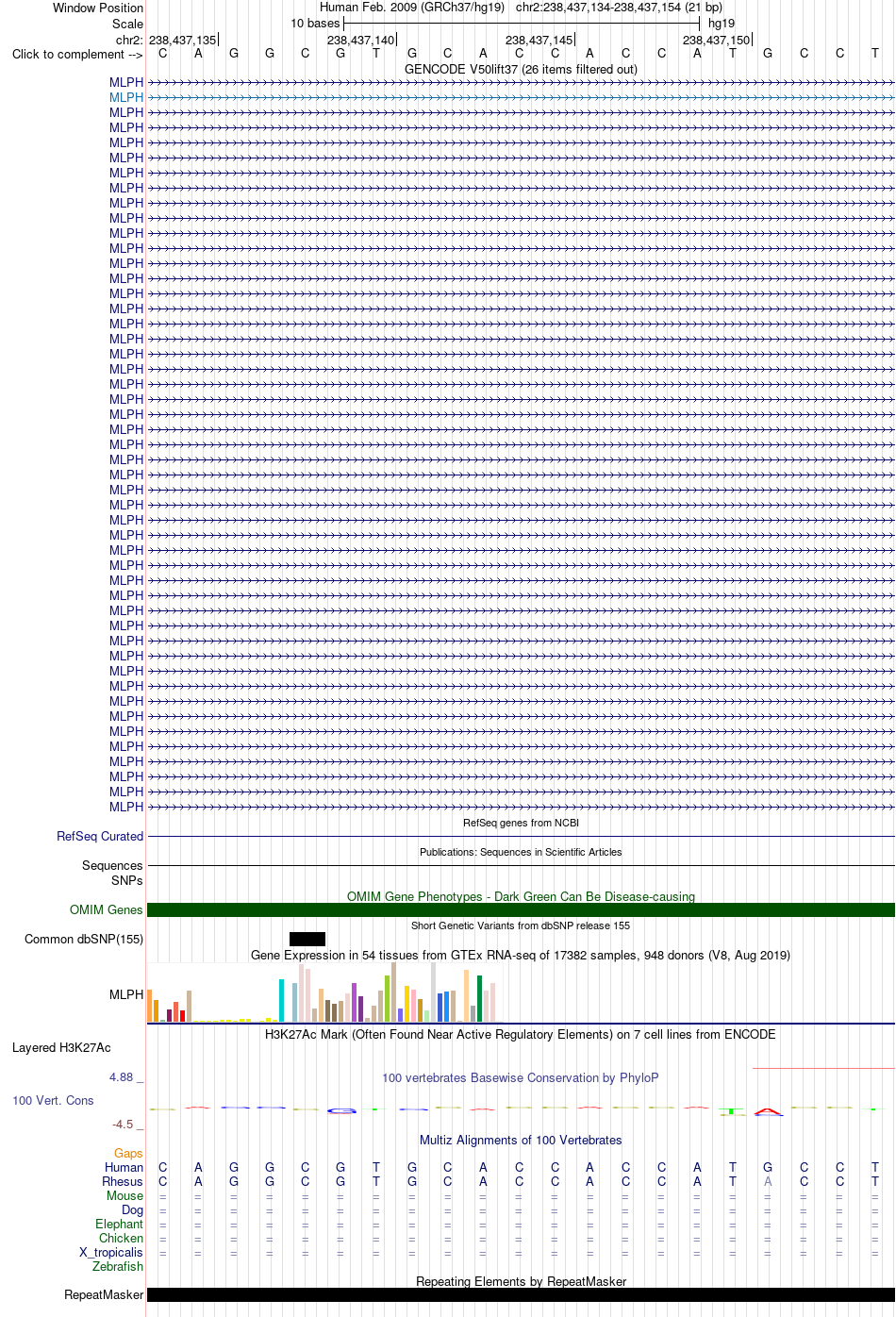Open Repeating Elements by RepeatMasker title

tap(521, 1281)
